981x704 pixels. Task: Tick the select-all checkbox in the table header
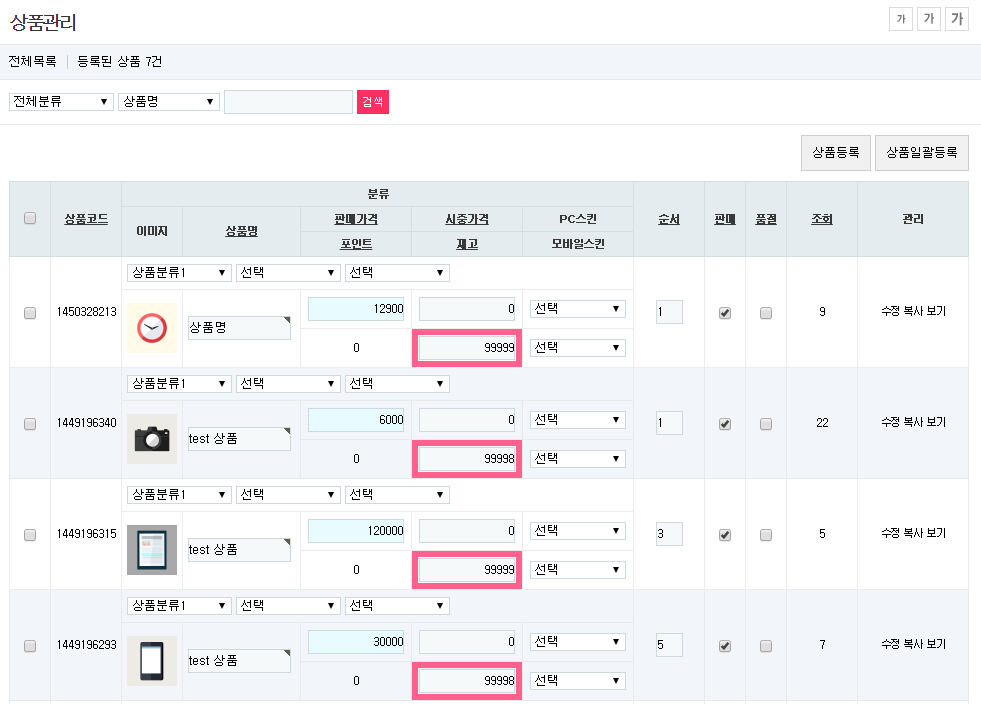[30, 218]
